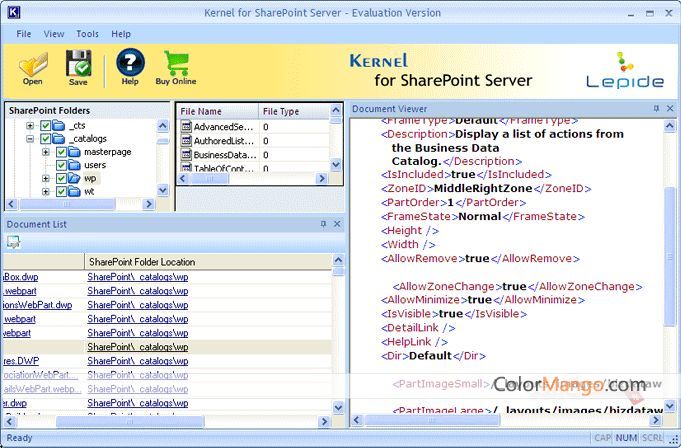Select the AuthoredList... file icon
Screen dimensions: 681x448
click(x=186, y=141)
